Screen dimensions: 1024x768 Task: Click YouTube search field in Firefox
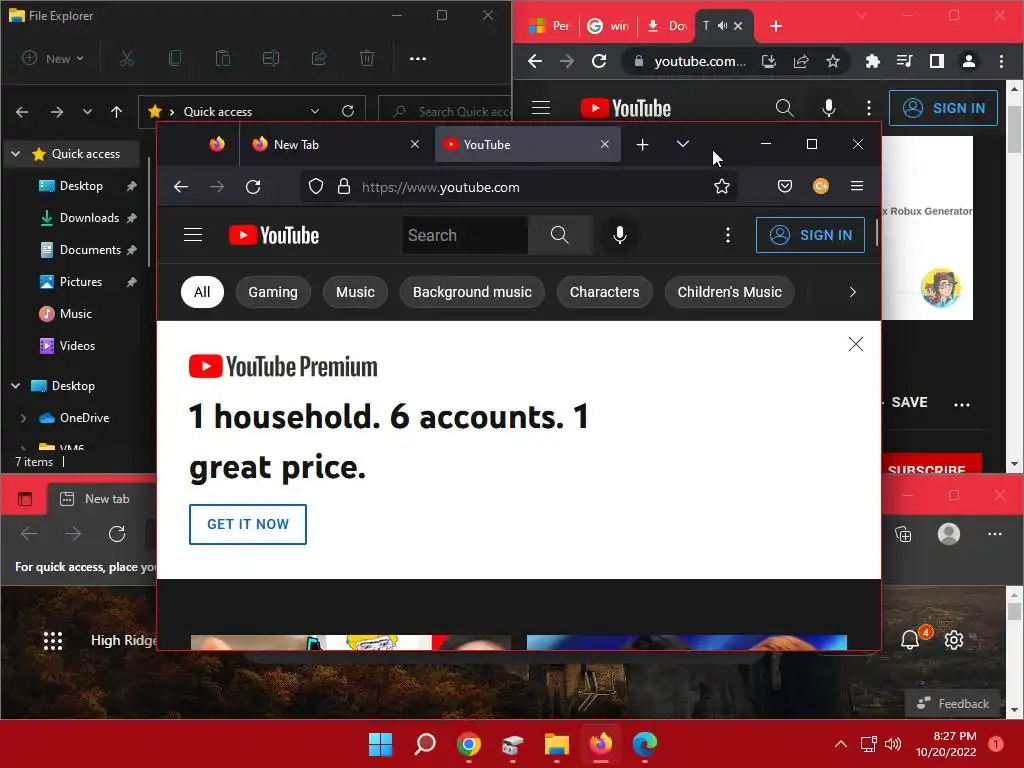coord(464,235)
